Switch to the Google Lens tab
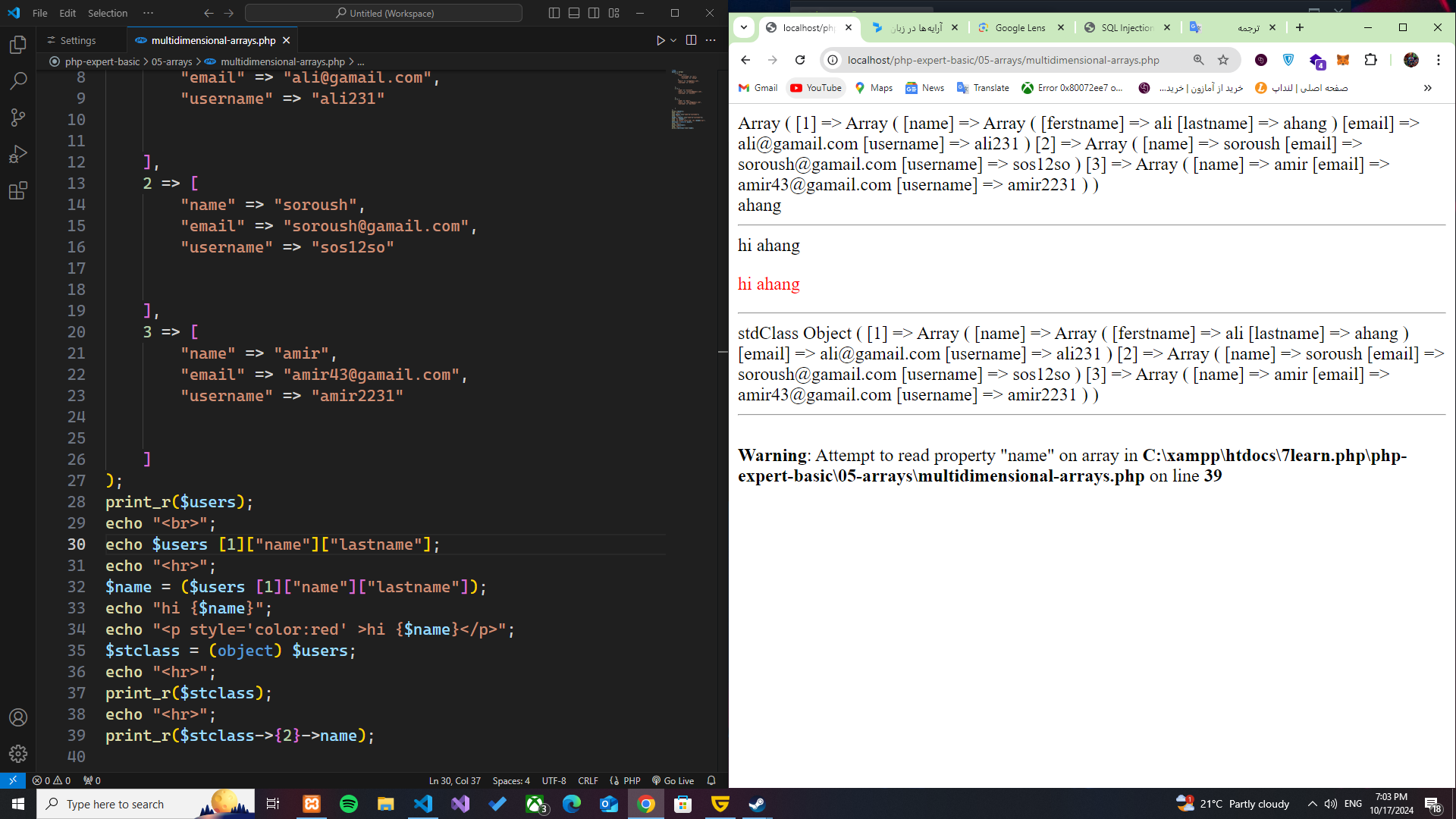1456x819 pixels. coord(1020,27)
